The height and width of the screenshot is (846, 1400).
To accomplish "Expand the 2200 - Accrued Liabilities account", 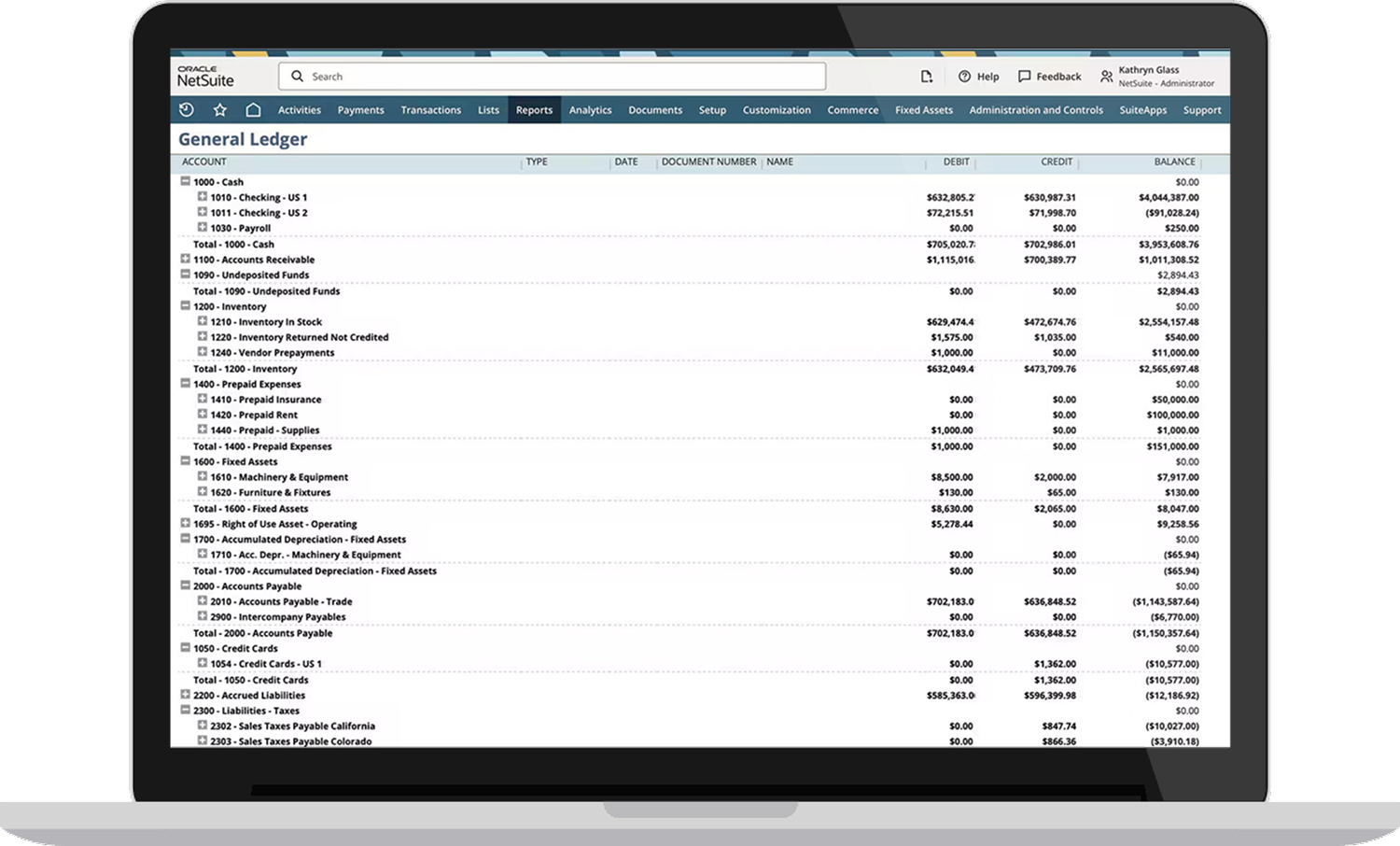I will click(184, 695).
